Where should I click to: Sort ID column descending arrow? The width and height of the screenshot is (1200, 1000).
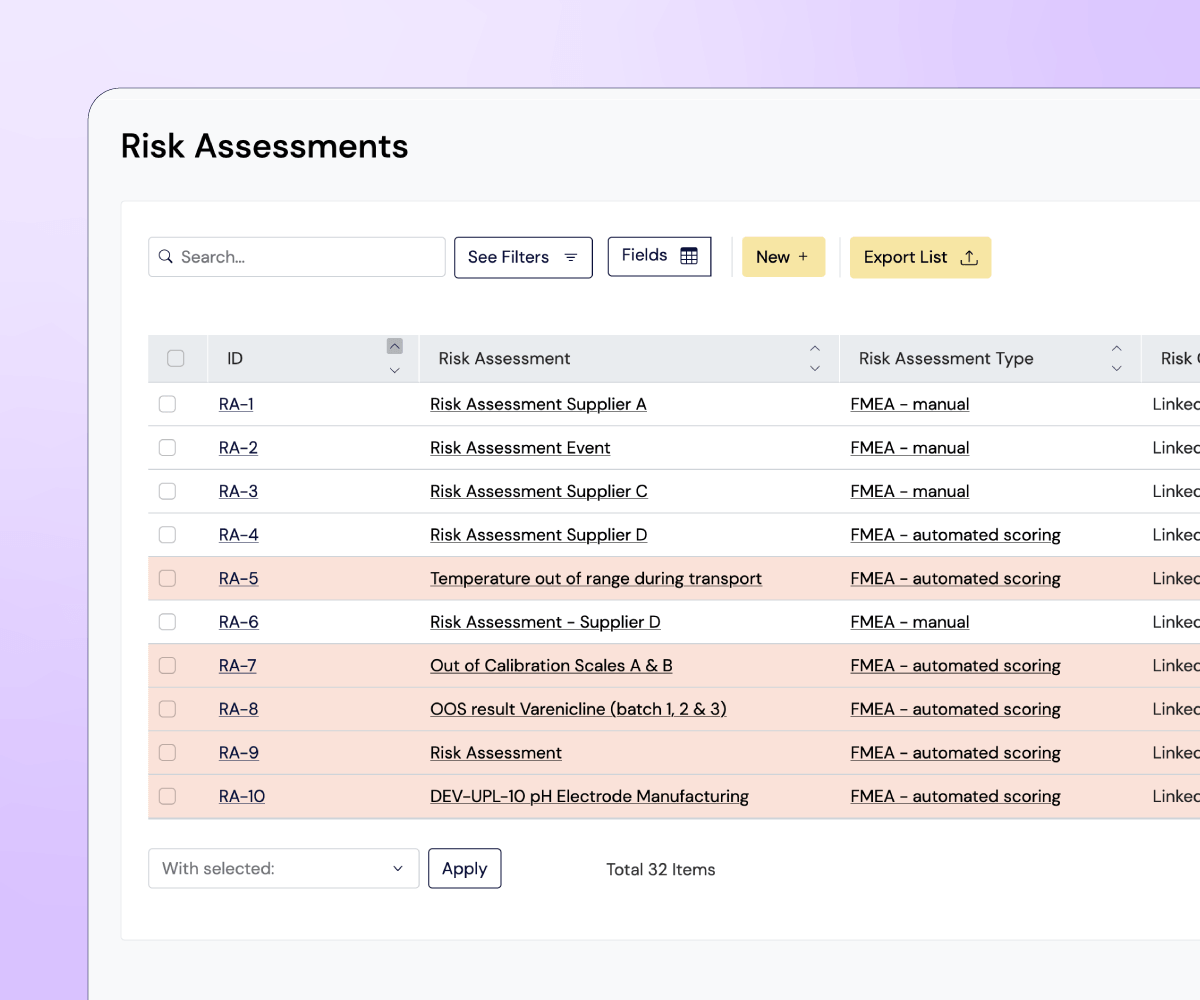coord(395,371)
